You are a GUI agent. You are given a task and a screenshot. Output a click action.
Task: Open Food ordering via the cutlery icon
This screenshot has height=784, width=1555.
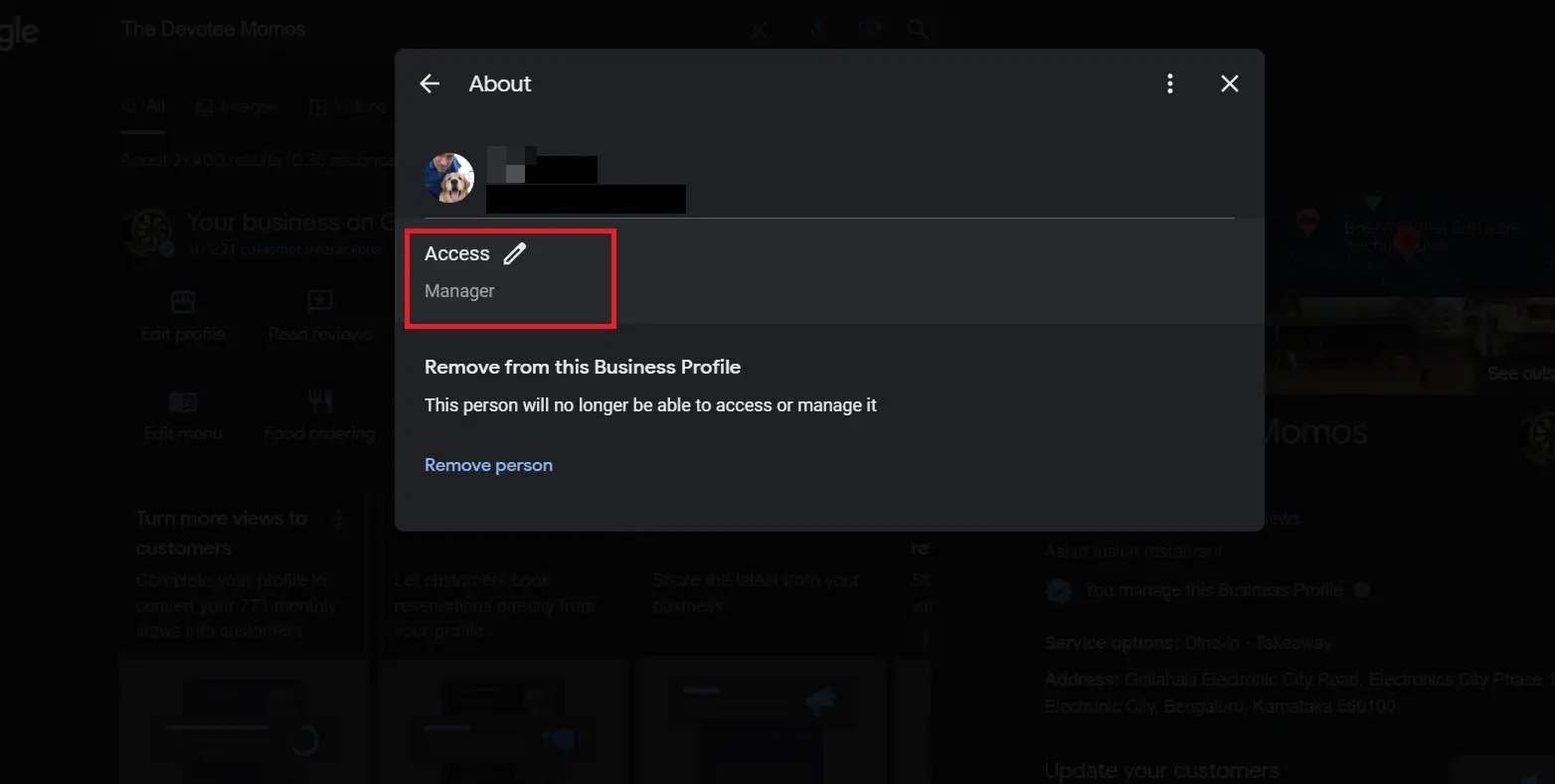pos(319,400)
